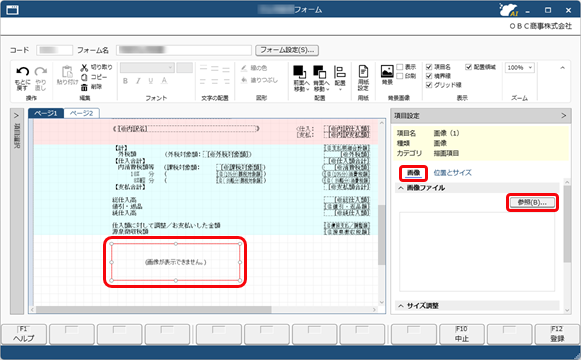Toggle the 境界線 checkbox
Image resolution: width=581 pixels, height=360 pixels.
click(429, 76)
